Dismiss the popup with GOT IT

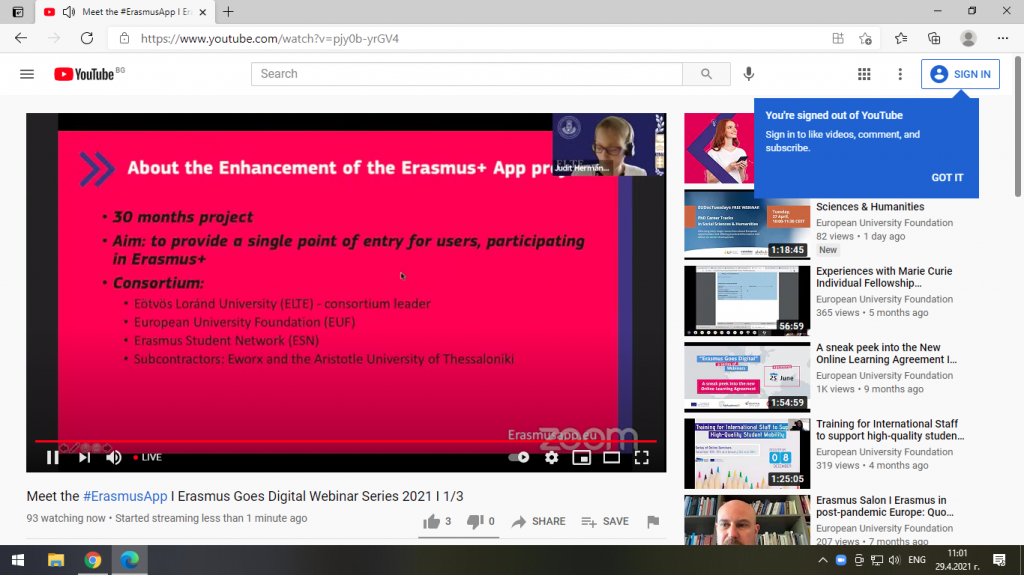coord(947,178)
